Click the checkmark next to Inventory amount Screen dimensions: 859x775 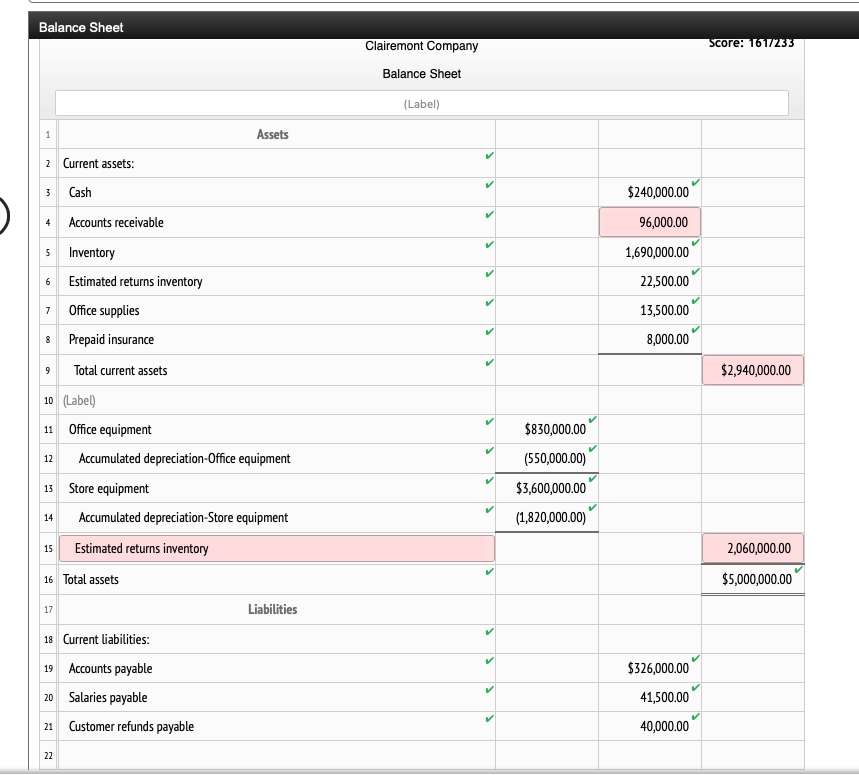[x=693, y=243]
